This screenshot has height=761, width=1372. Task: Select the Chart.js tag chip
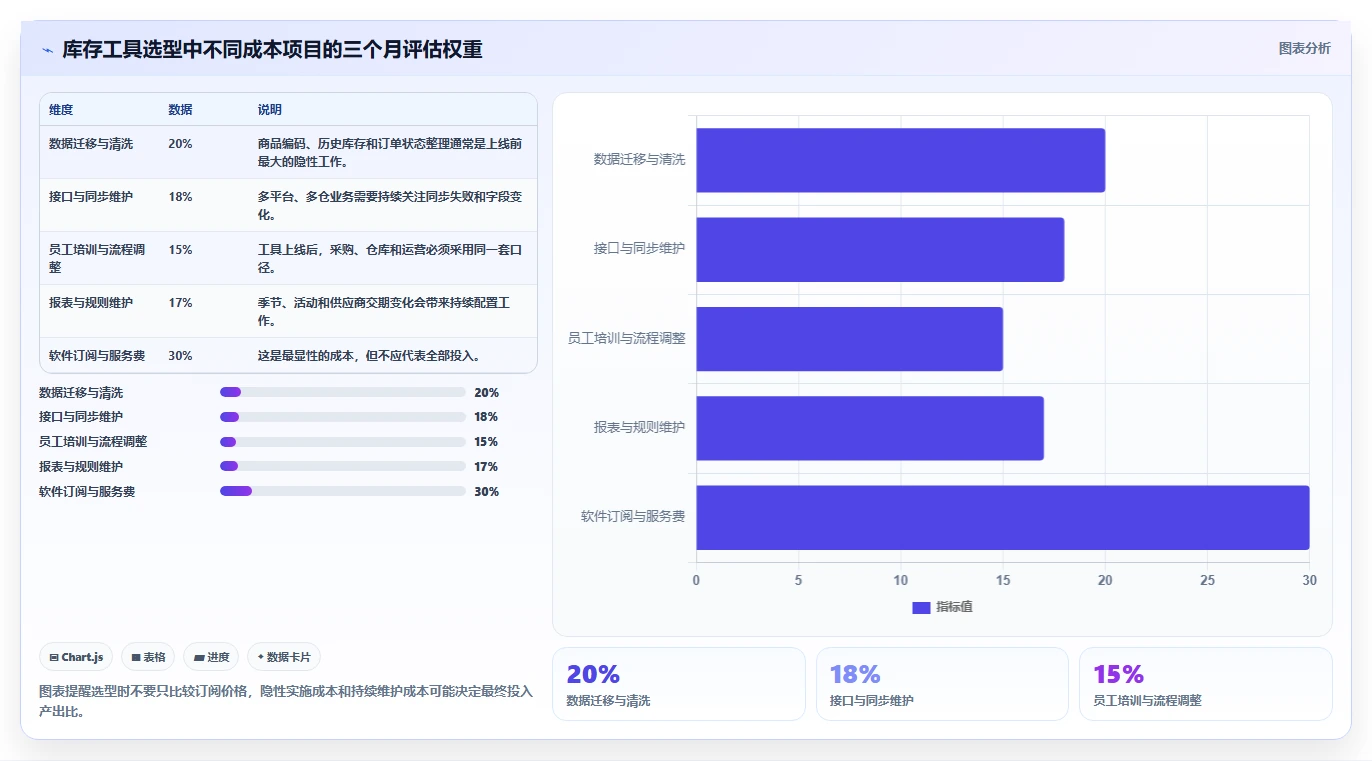pos(78,657)
